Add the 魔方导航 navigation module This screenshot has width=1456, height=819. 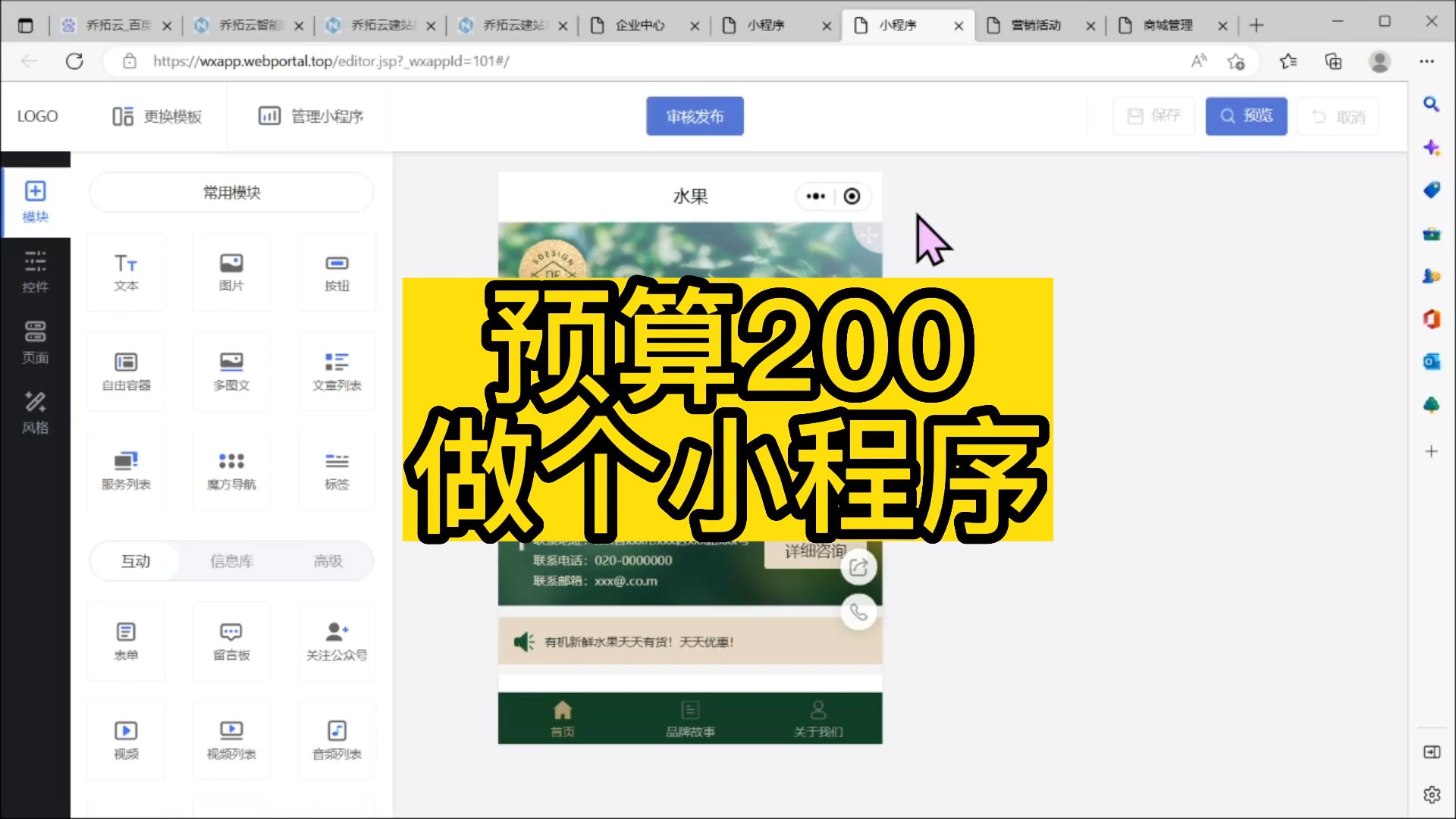point(231,469)
